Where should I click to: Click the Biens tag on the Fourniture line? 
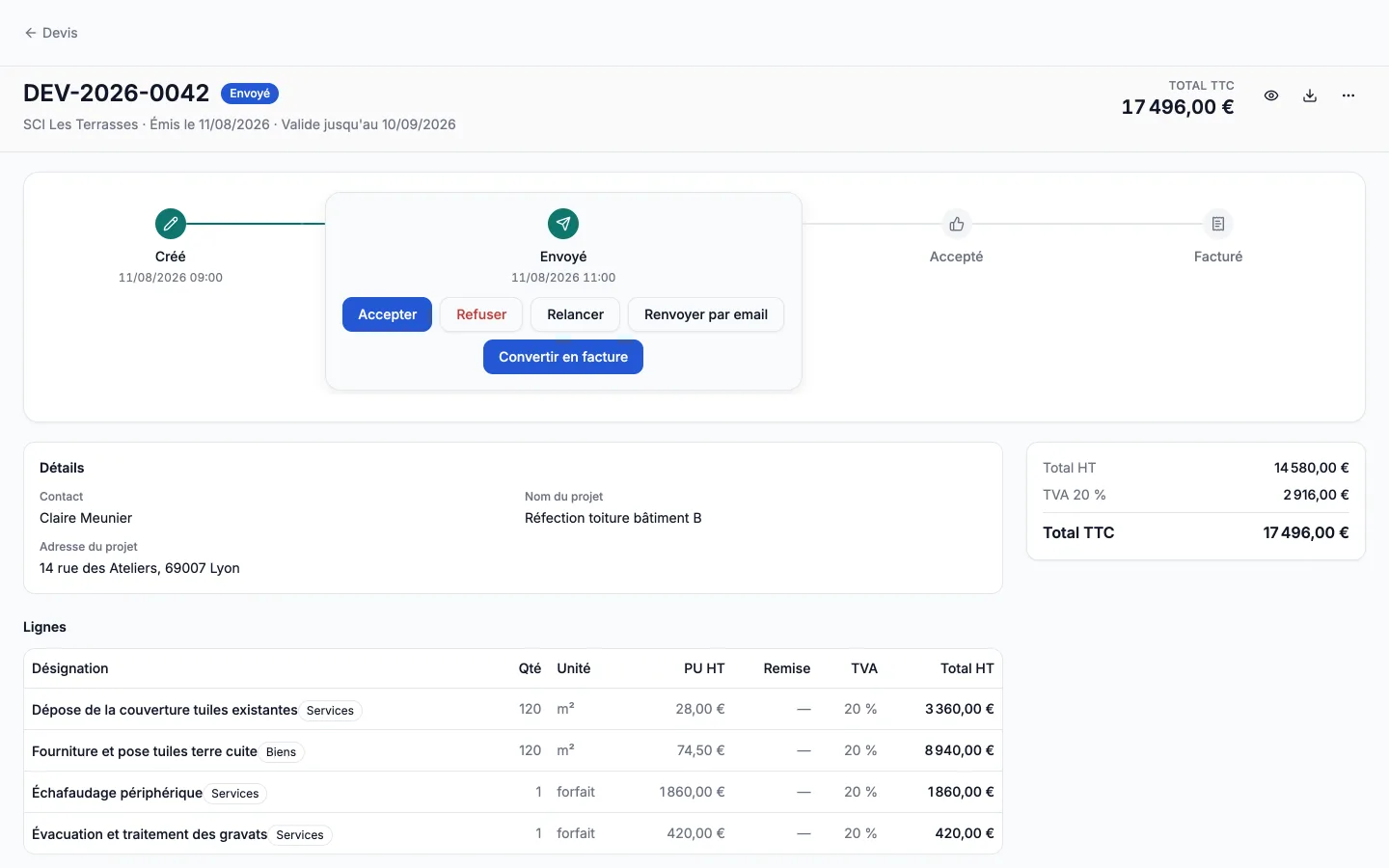[281, 752]
